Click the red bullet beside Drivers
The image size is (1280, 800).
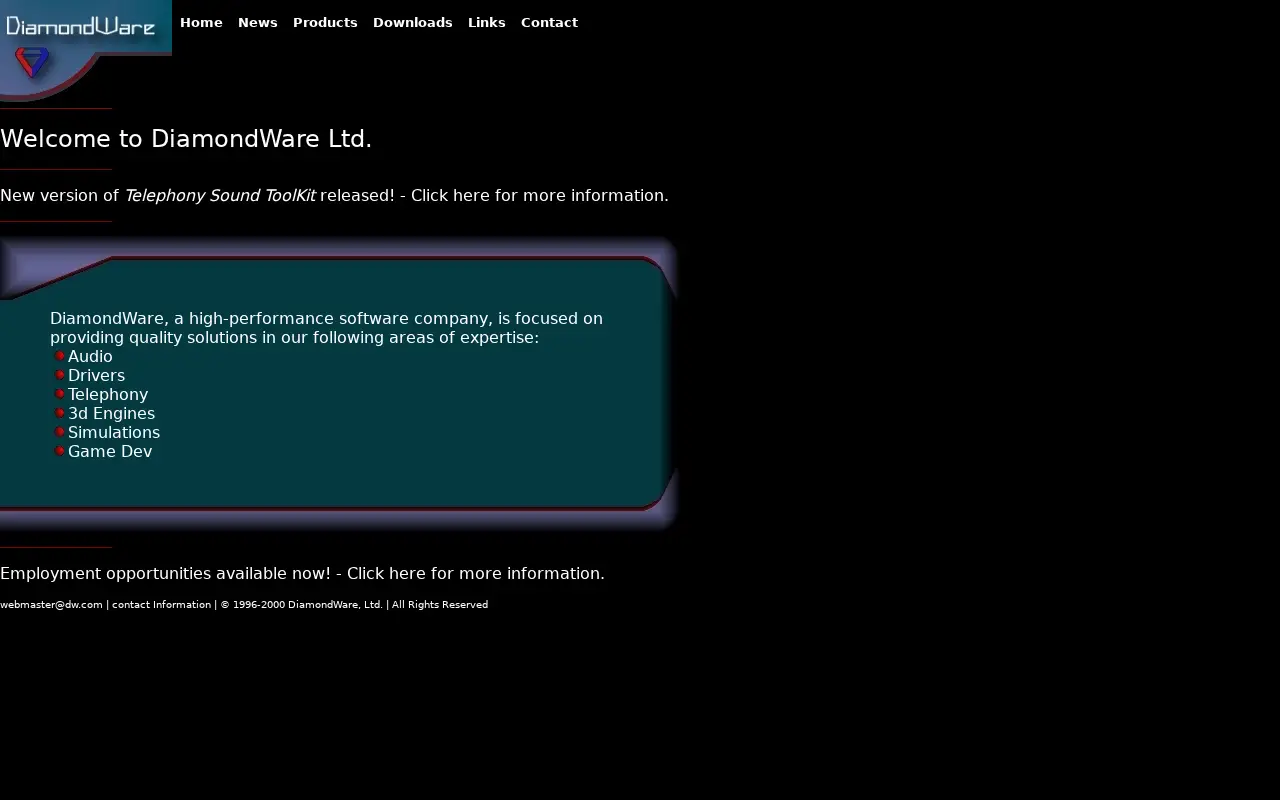[x=60, y=375]
